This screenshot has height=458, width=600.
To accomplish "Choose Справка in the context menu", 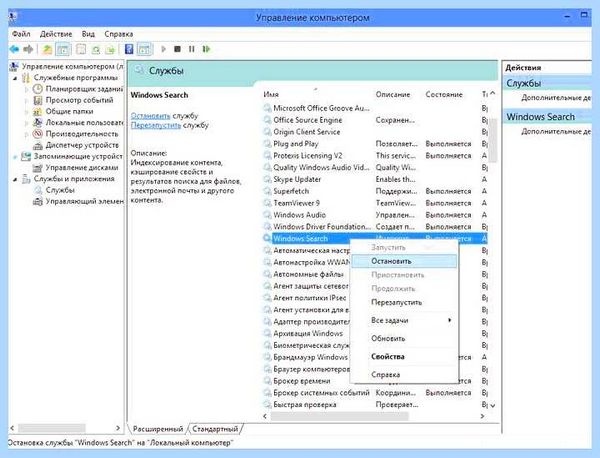I will (x=404, y=375).
